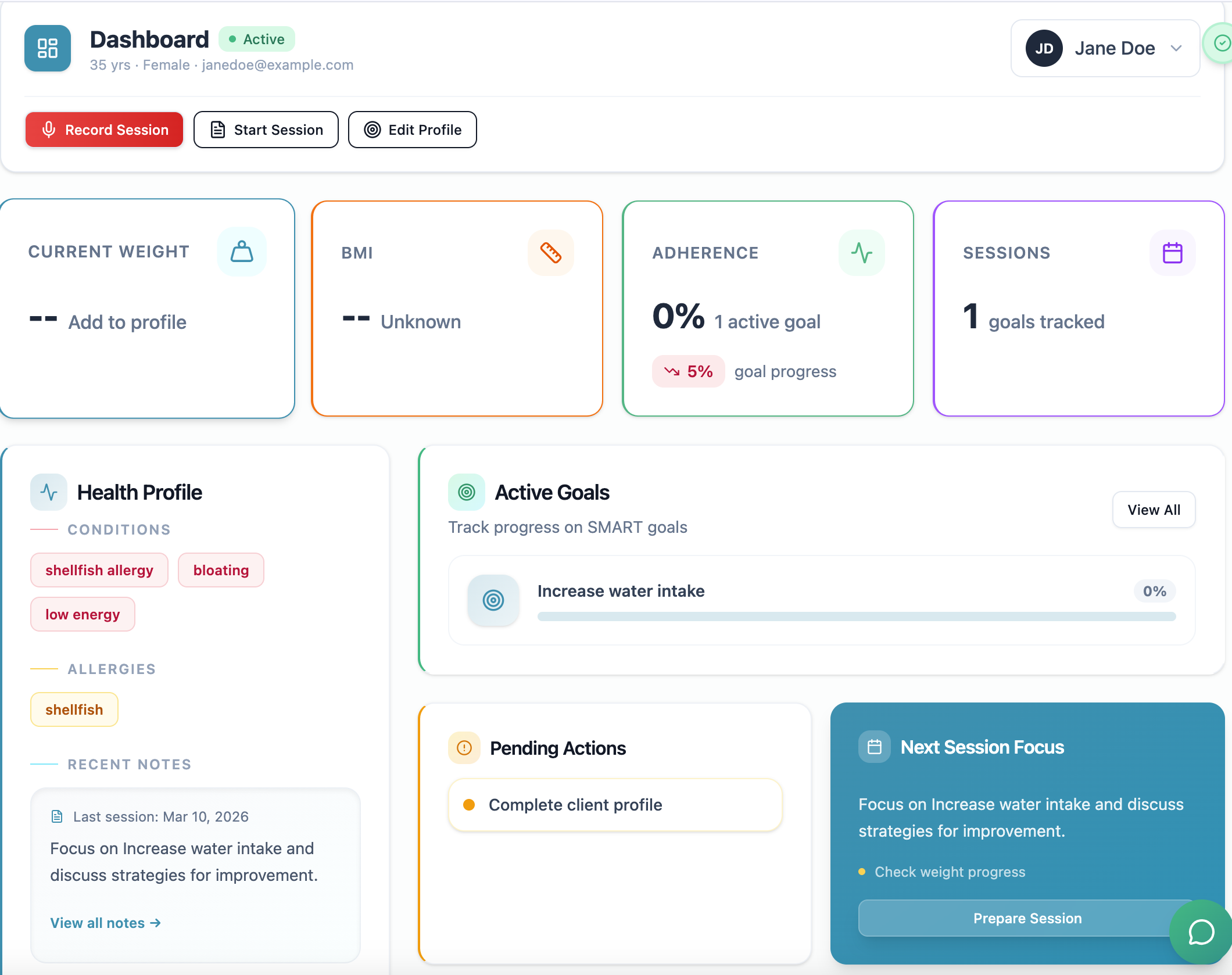Click View All goals button
Image resolution: width=1232 pixels, height=975 pixels.
[x=1154, y=510]
